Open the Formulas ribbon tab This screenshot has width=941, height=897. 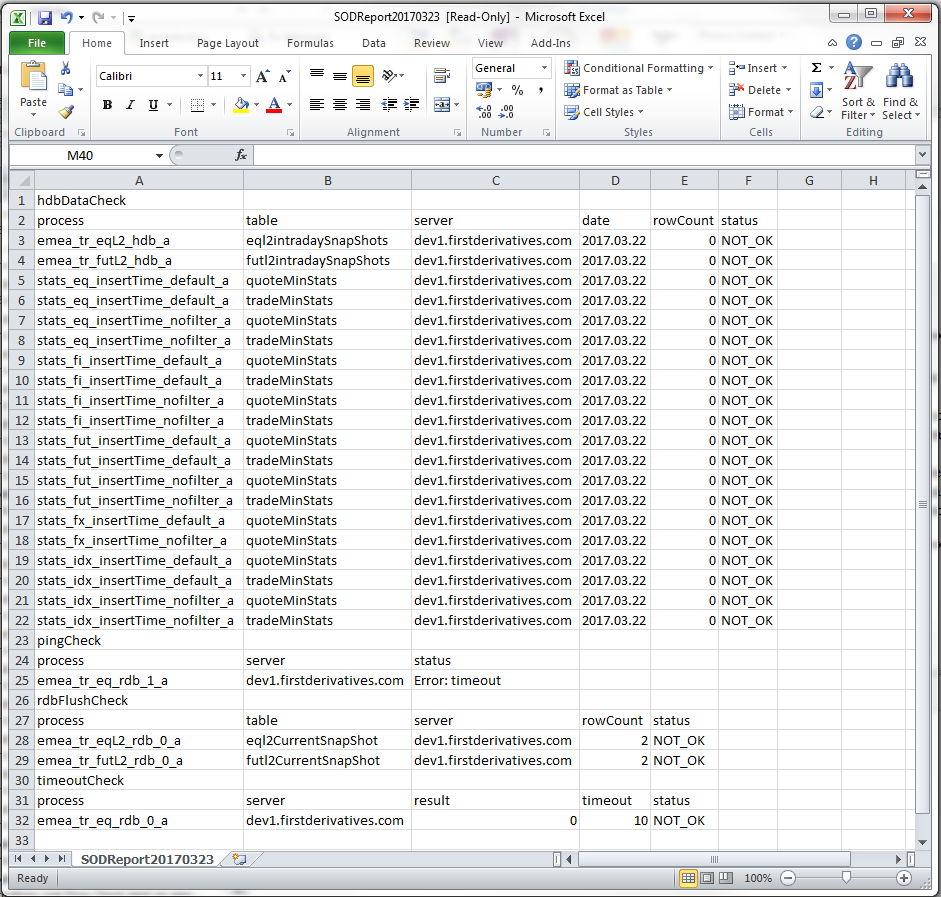pos(310,43)
